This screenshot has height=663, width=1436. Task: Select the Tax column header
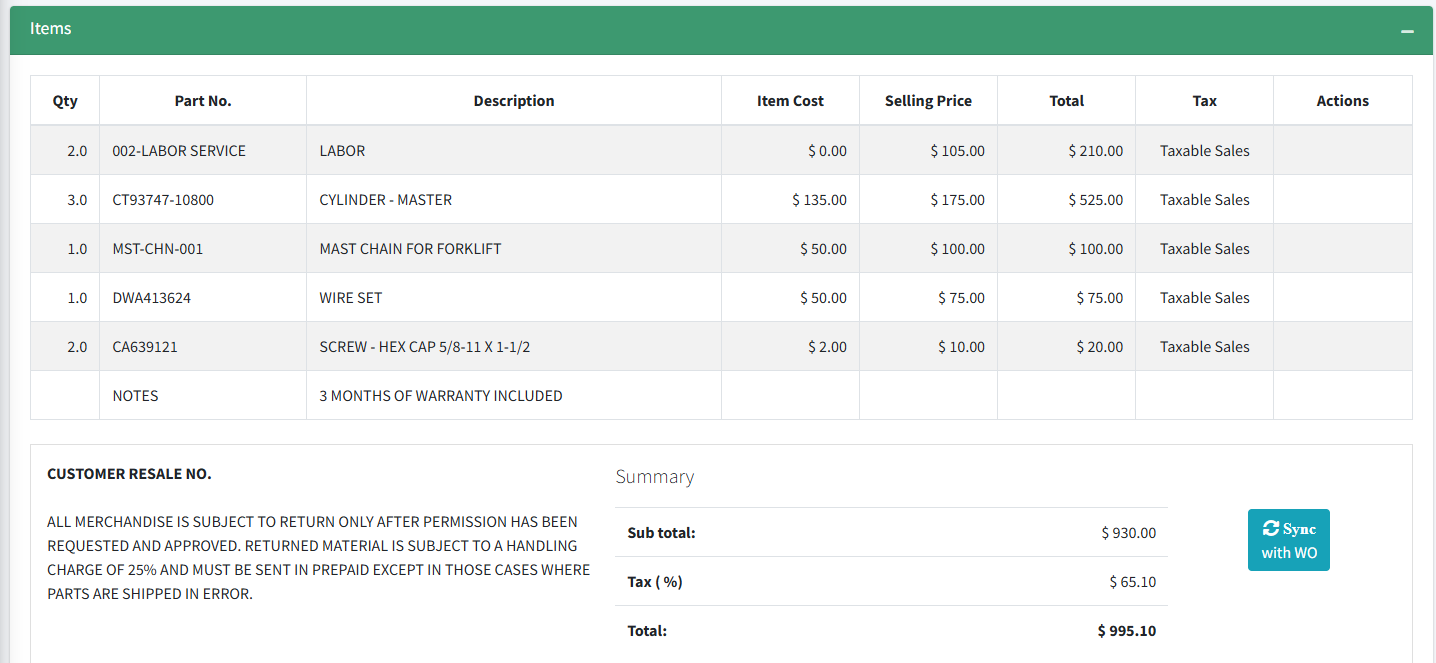click(x=1204, y=101)
